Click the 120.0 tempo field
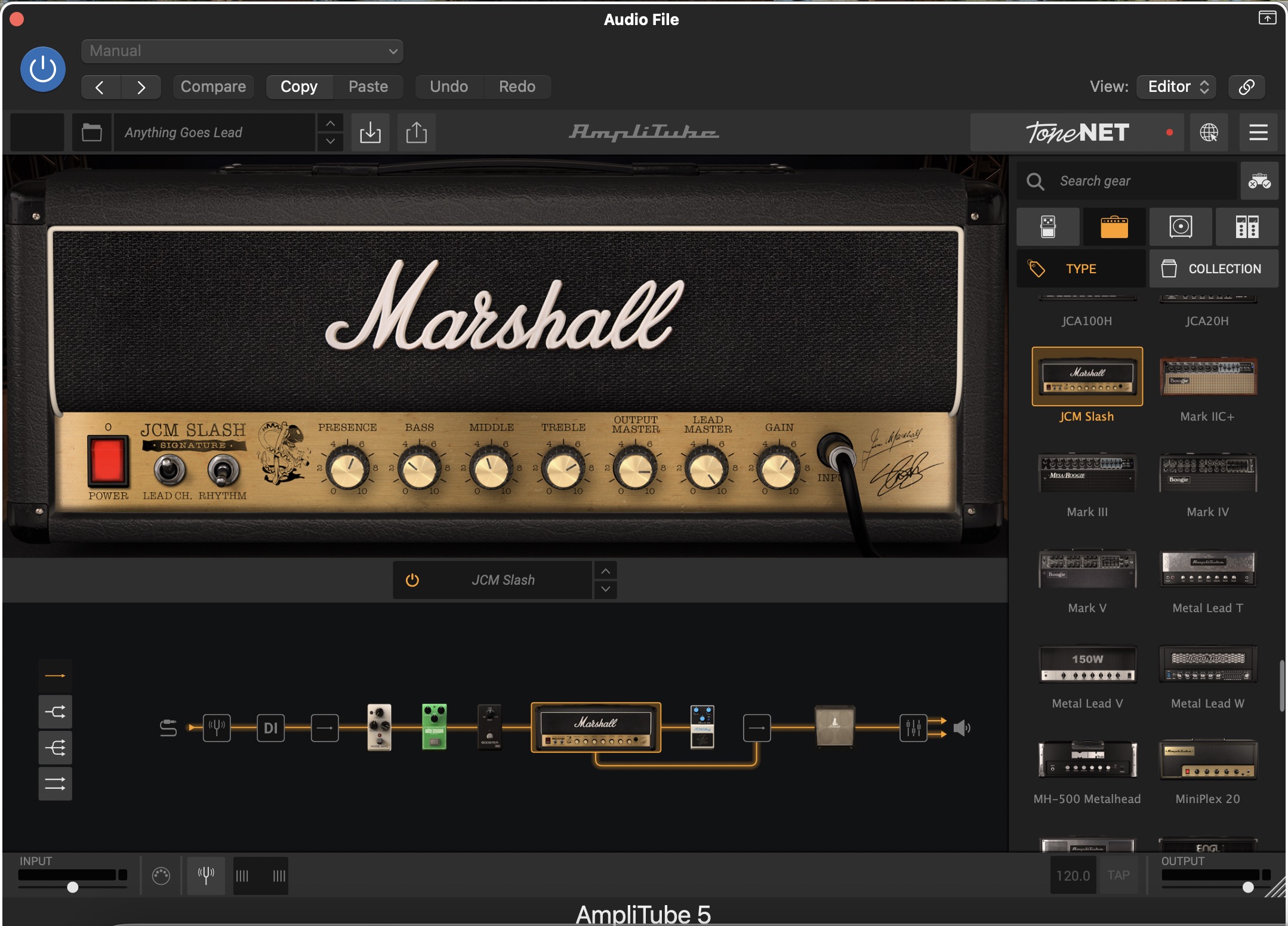The height and width of the screenshot is (926, 1288). (1073, 876)
